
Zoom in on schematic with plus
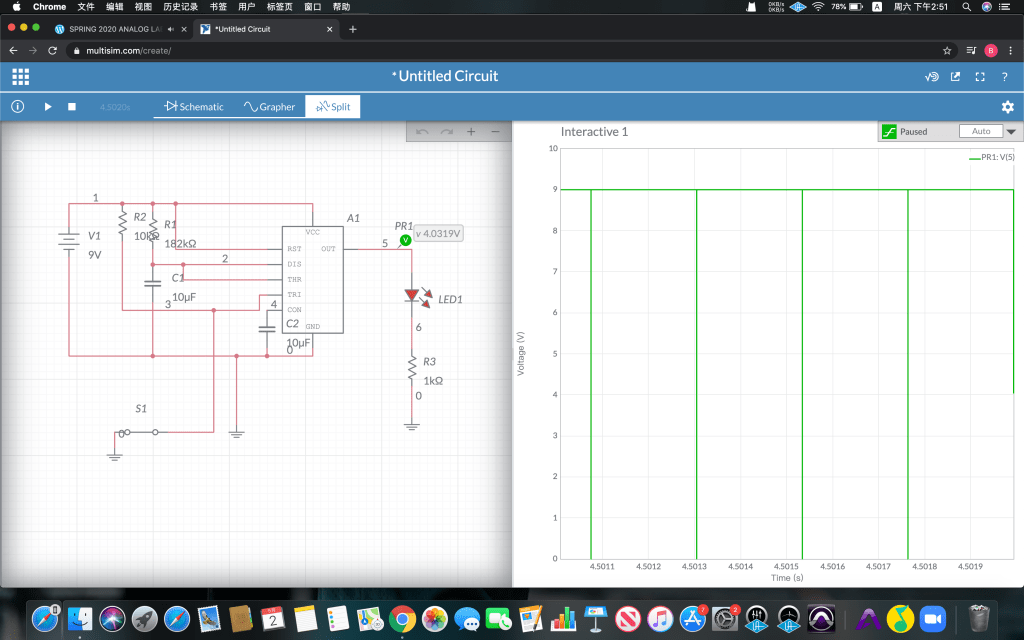coord(471,132)
